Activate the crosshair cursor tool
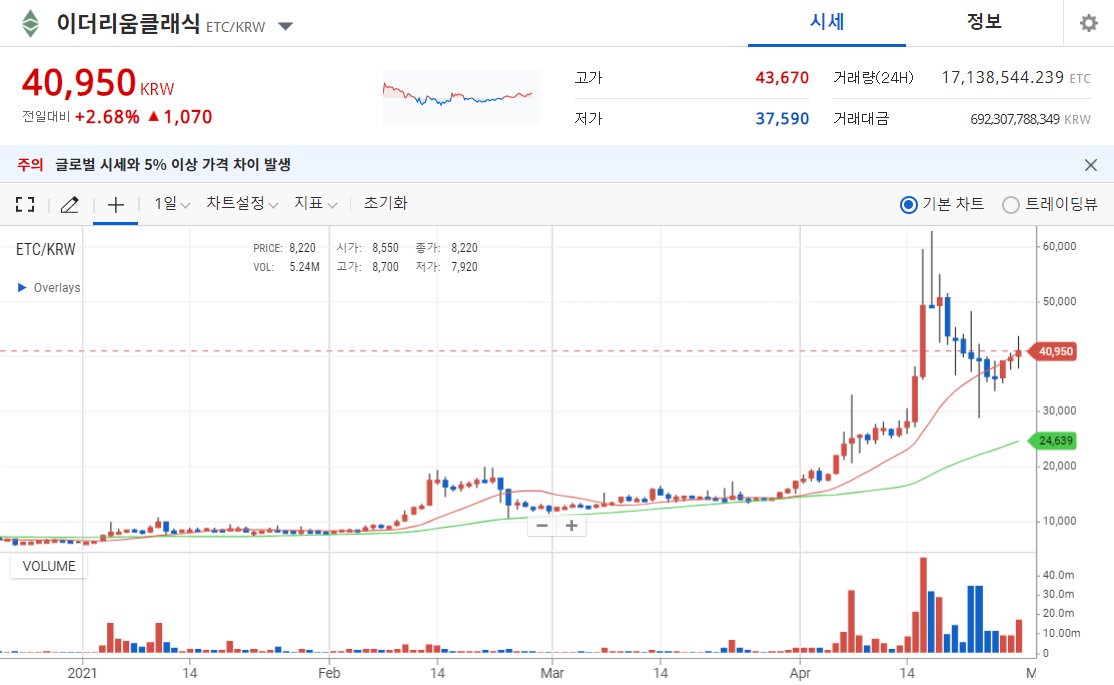1114x685 pixels. tap(115, 205)
